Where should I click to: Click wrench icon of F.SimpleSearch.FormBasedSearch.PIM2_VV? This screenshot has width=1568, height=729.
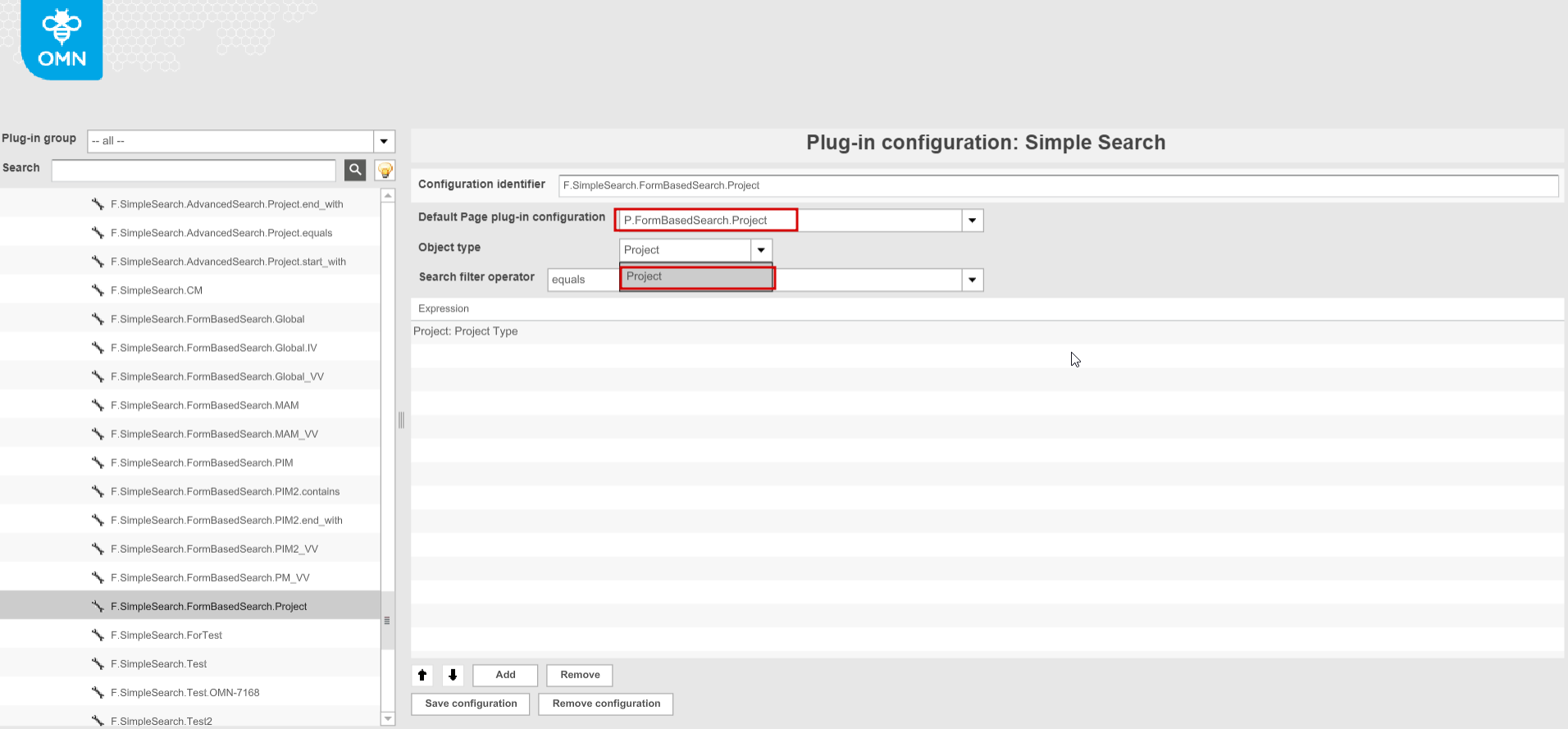pyautogui.click(x=98, y=549)
